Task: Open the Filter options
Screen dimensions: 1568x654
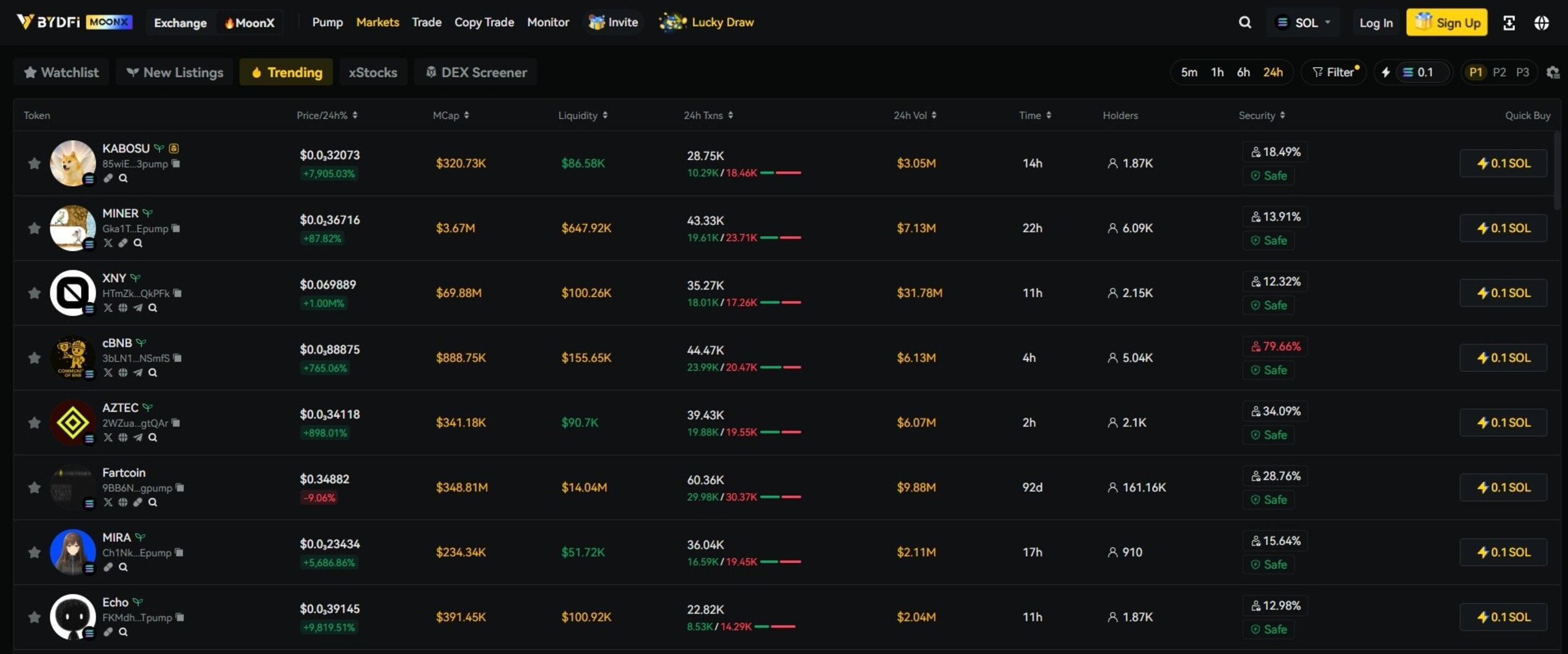Action: point(1334,72)
